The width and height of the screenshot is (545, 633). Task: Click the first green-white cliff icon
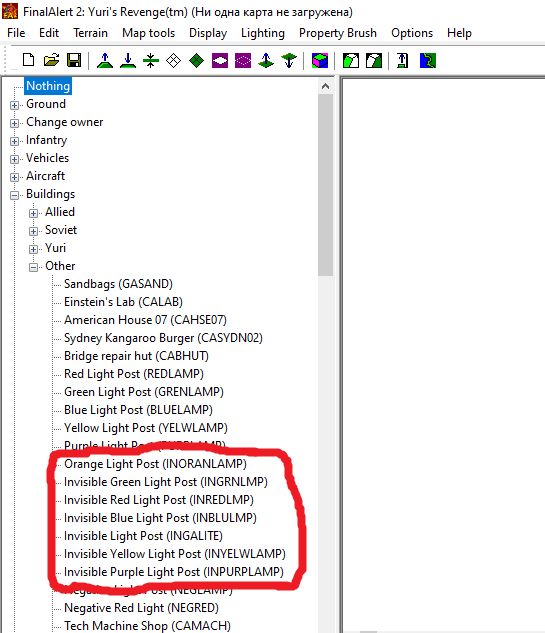coord(351,61)
